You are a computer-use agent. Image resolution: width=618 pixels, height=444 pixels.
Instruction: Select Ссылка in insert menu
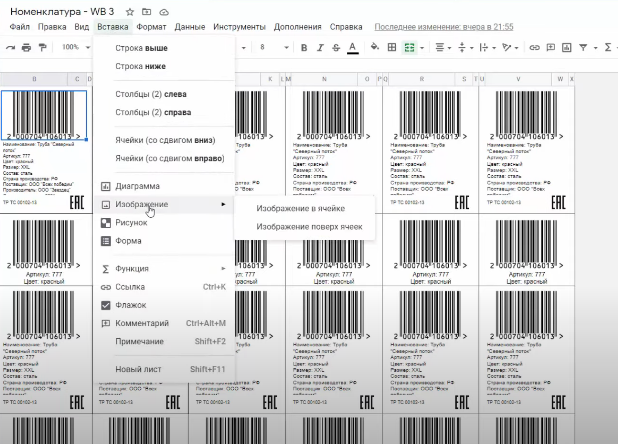[164, 287]
